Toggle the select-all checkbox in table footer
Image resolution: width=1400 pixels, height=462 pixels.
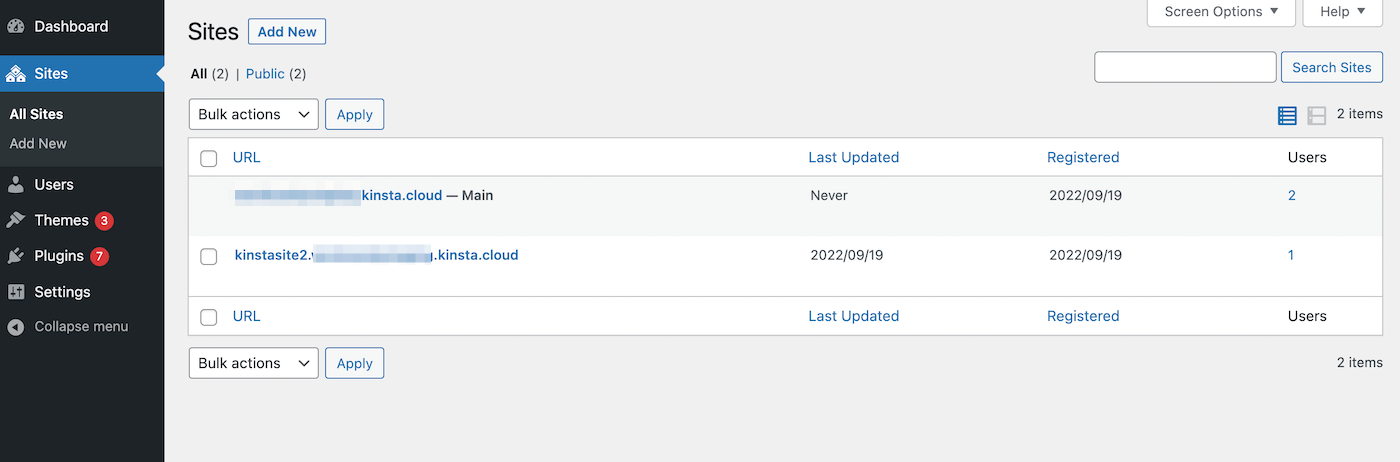[x=209, y=317]
